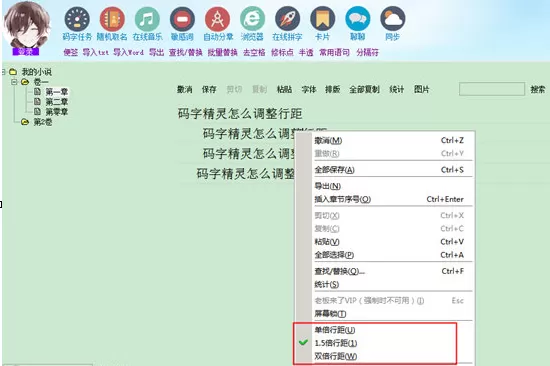Click the 同步 cloud sync icon
The height and width of the screenshot is (366, 550).
click(x=393, y=19)
